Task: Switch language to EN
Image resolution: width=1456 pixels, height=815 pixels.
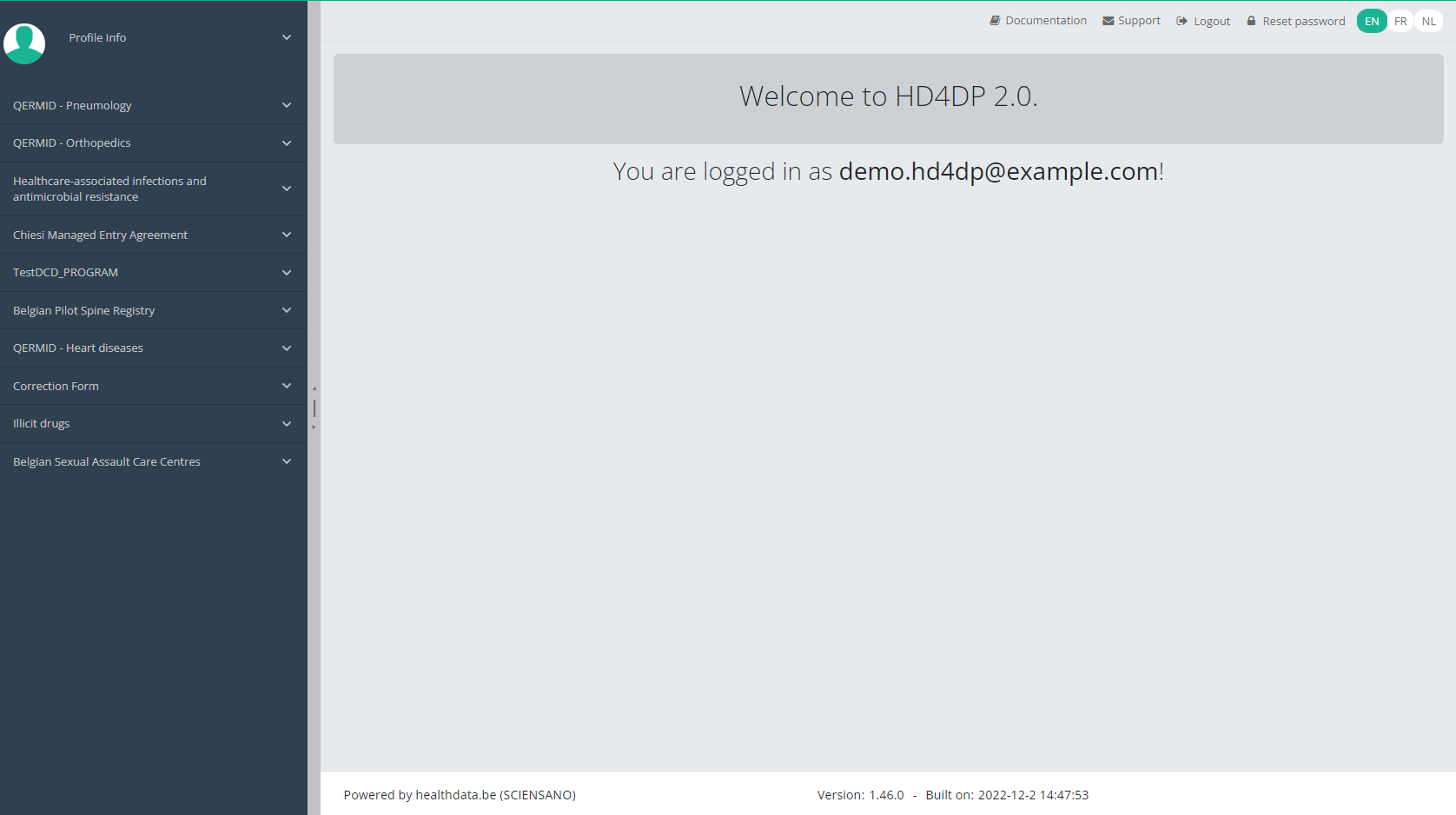Action: pos(1371,22)
